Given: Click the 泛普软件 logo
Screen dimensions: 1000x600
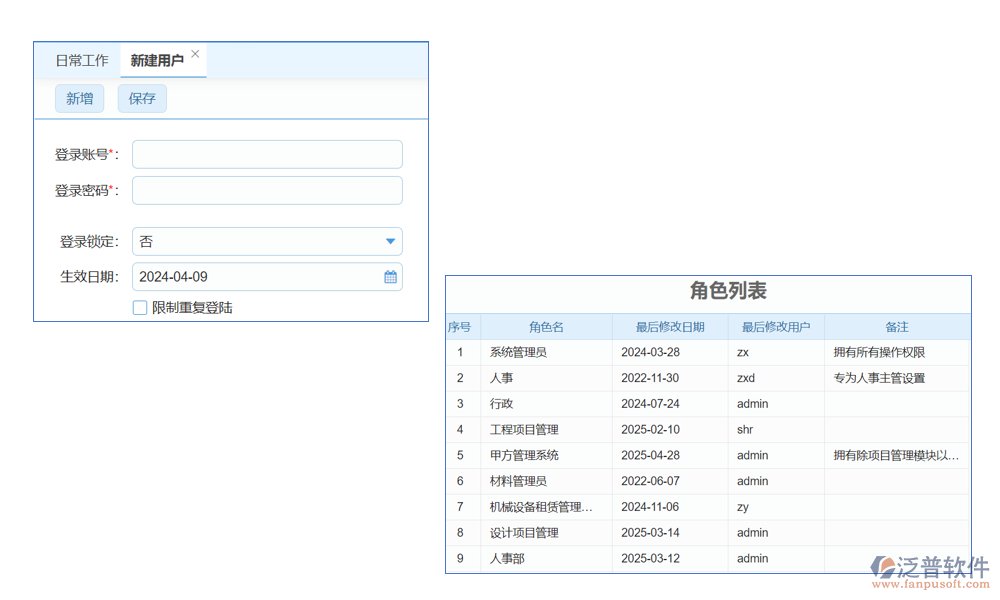Looking at the screenshot, I should 929,572.
